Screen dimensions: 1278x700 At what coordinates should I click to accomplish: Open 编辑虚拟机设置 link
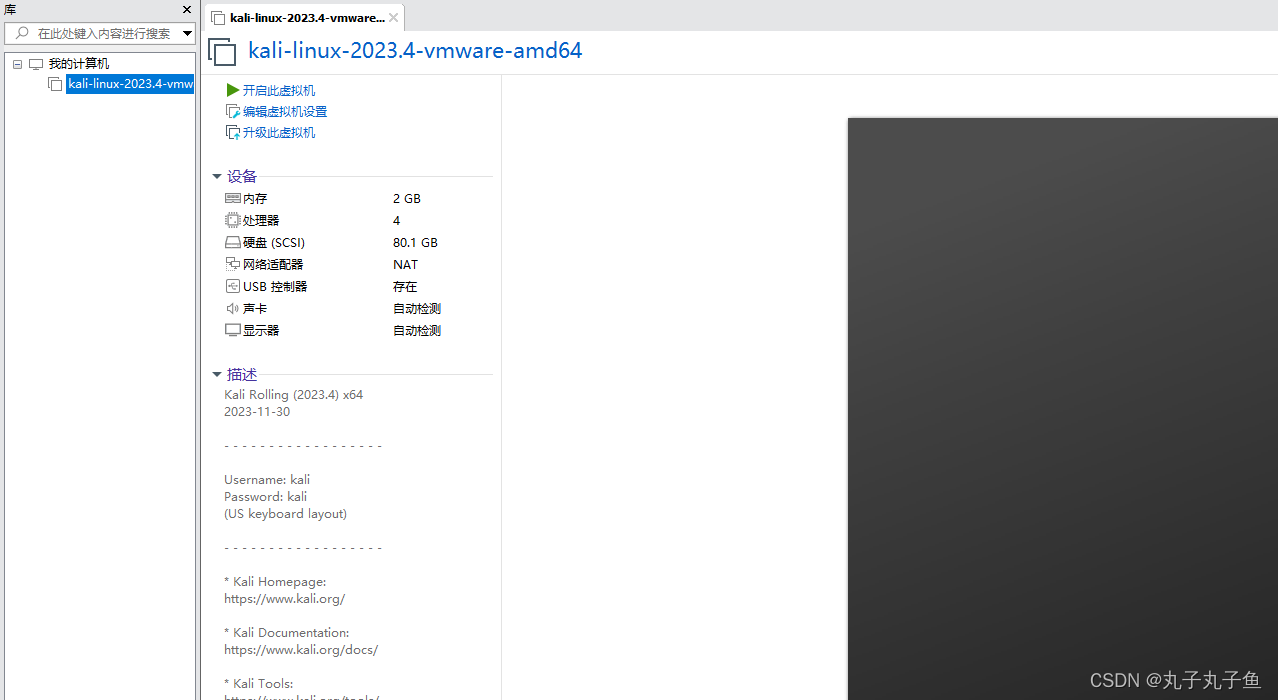[285, 112]
